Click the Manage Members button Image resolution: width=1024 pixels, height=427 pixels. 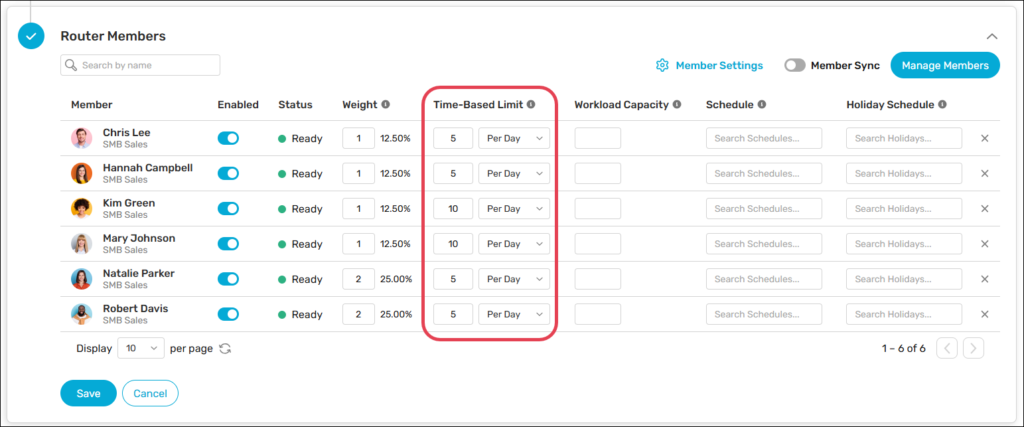[944, 65]
